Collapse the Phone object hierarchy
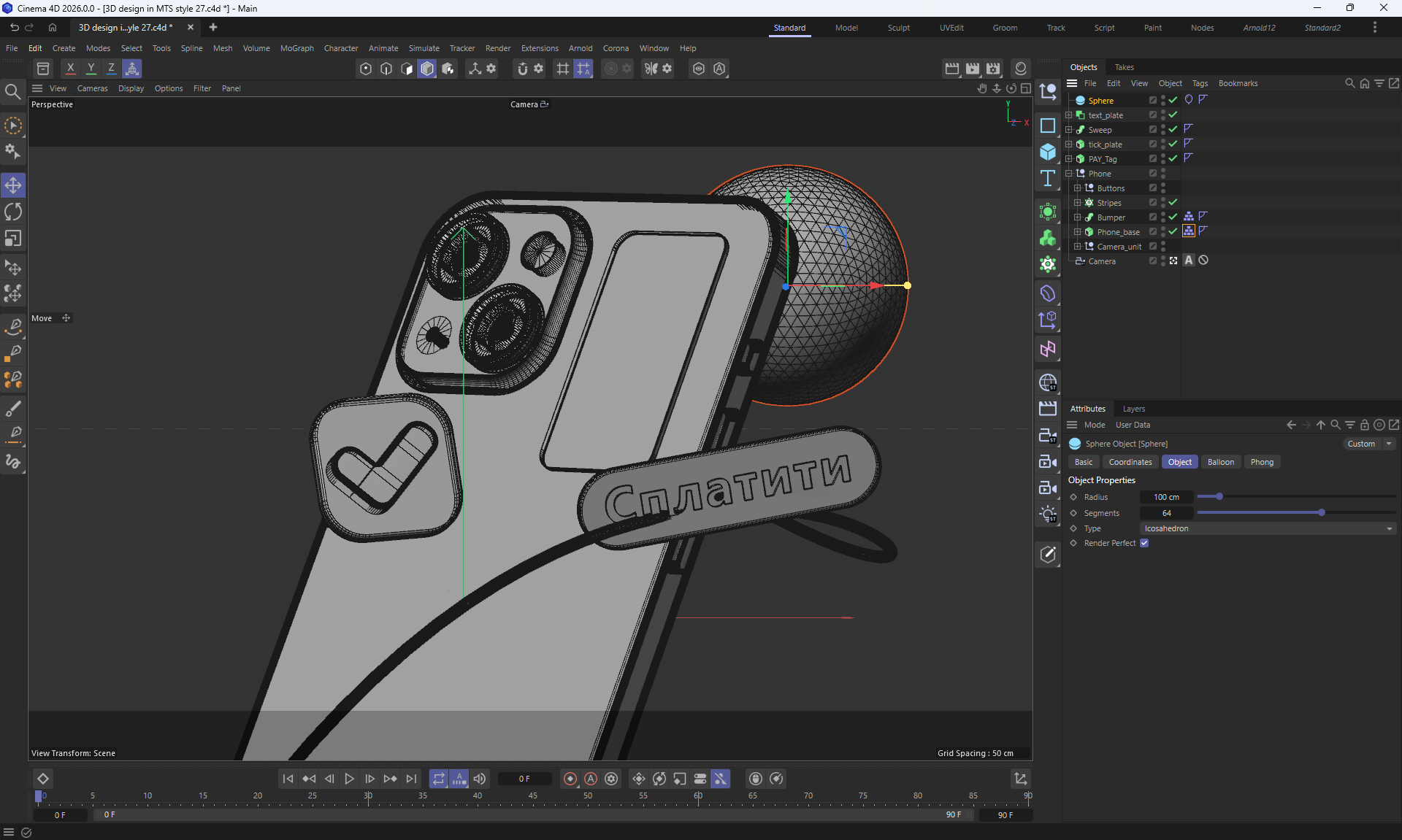This screenshot has height=840, width=1402. pyautogui.click(x=1069, y=174)
